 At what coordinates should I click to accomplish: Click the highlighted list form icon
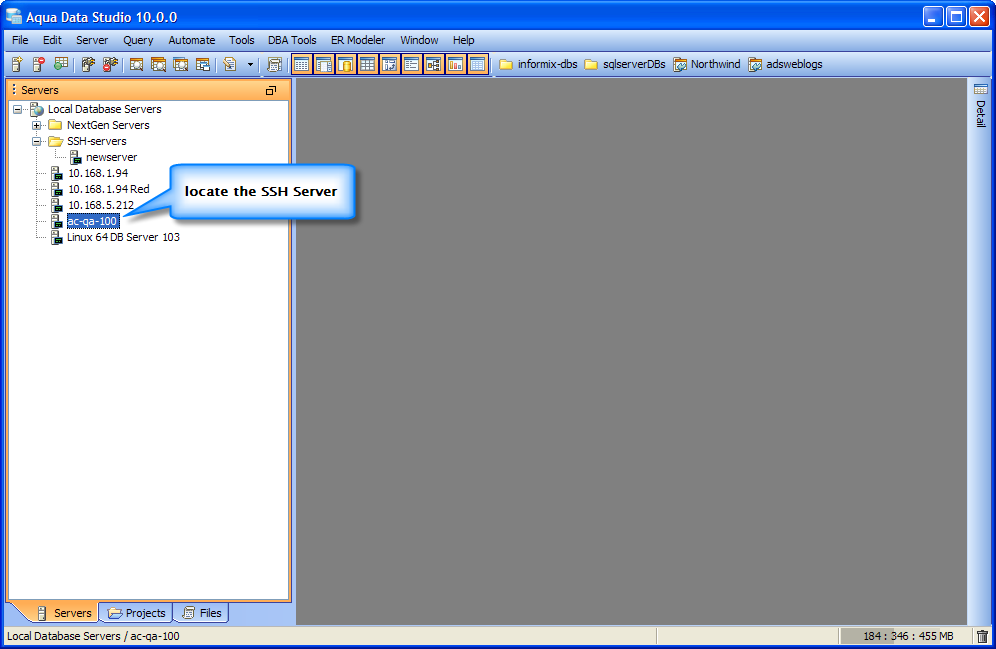pyautogui.click(x=412, y=64)
